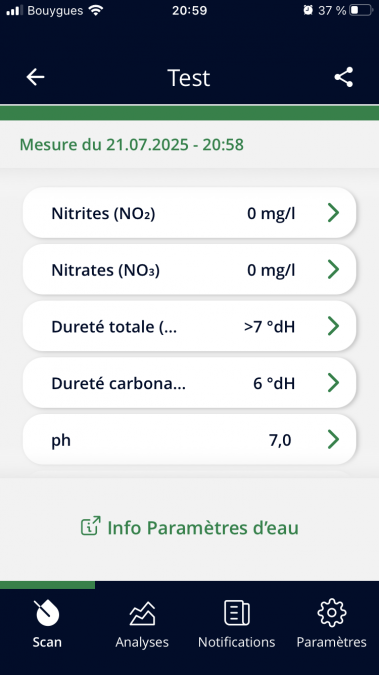Open the Analyses chart icon
This screenshot has height=675, width=379.
142,613
